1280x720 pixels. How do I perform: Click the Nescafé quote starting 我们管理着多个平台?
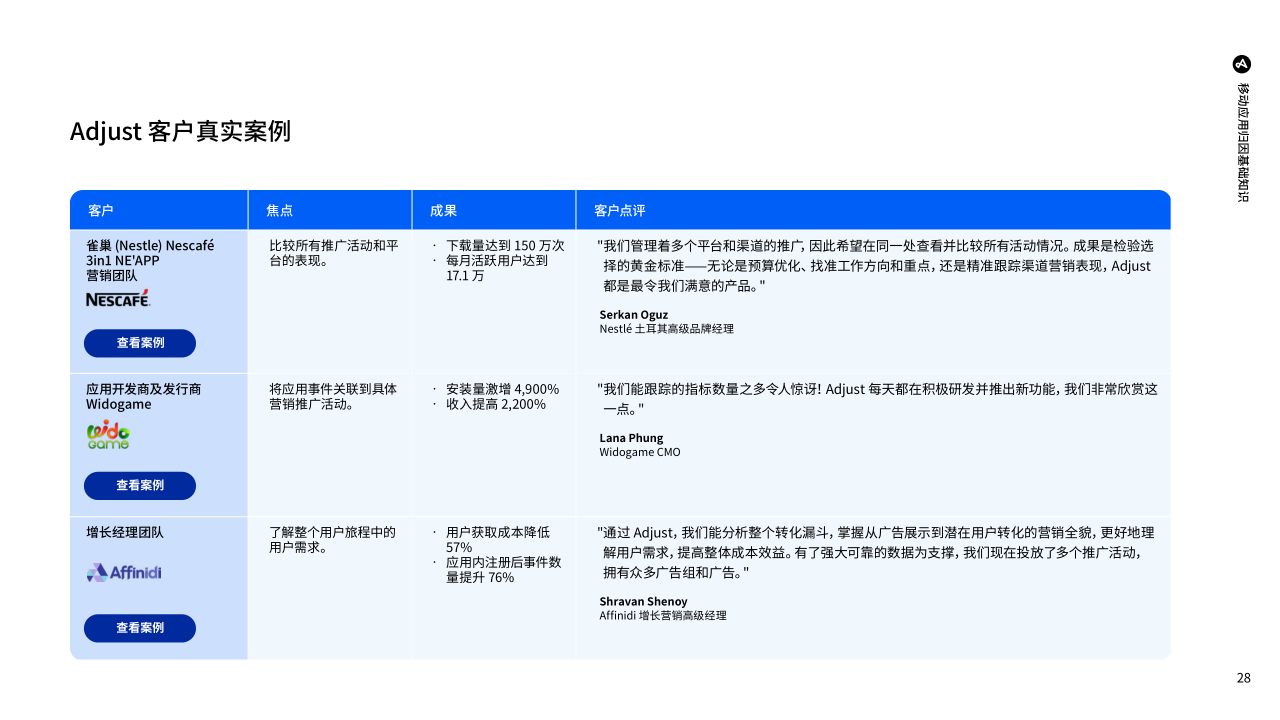(875, 265)
